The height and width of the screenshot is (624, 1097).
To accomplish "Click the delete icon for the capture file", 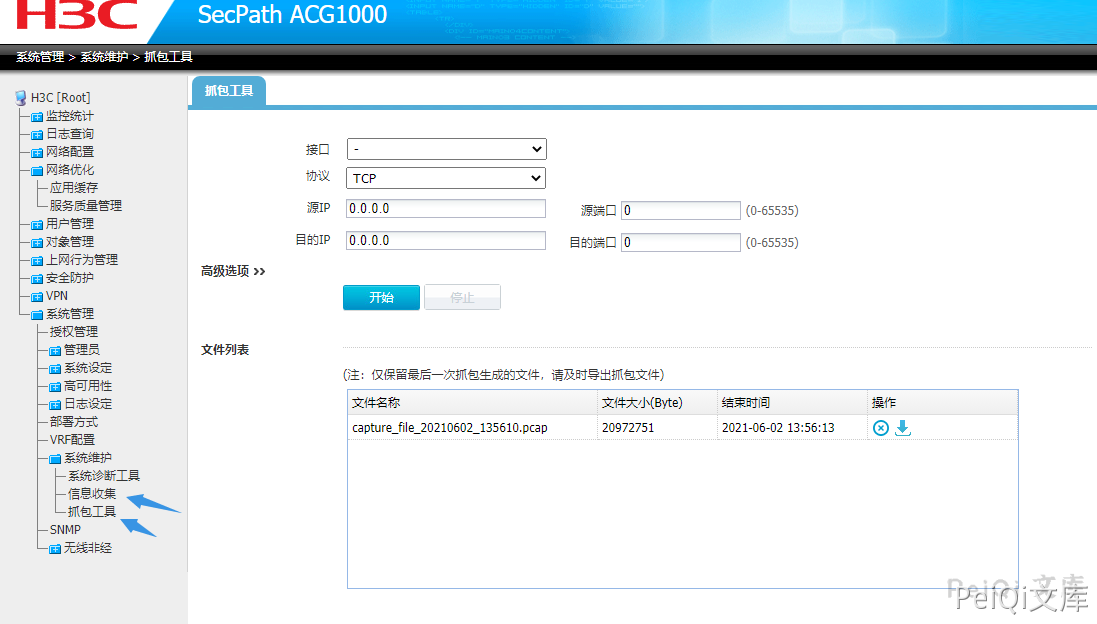I will [880, 428].
